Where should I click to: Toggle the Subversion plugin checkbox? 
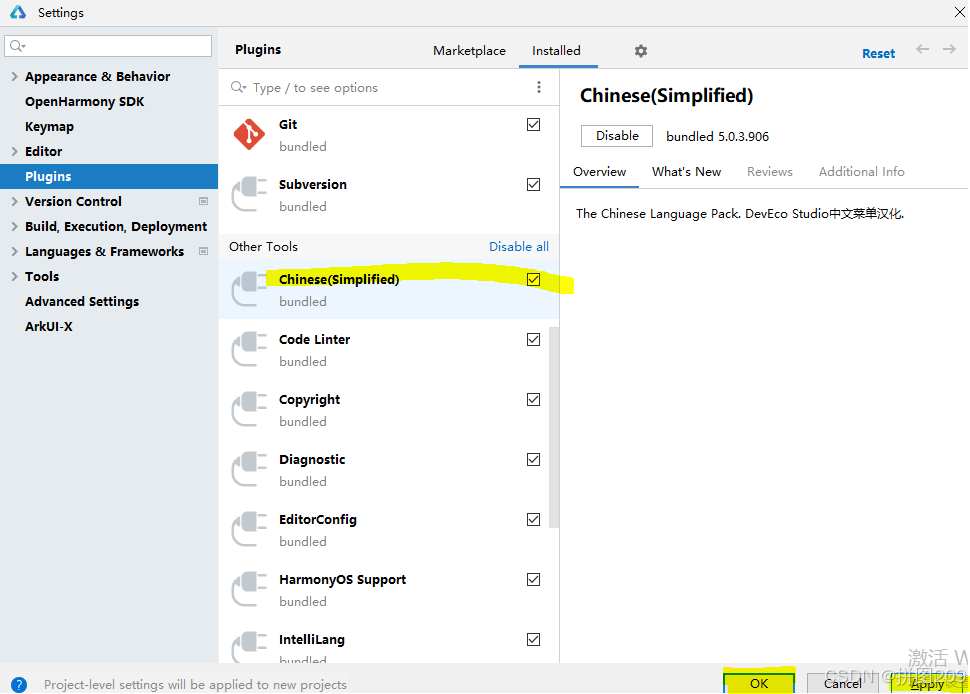click(533, 184)
